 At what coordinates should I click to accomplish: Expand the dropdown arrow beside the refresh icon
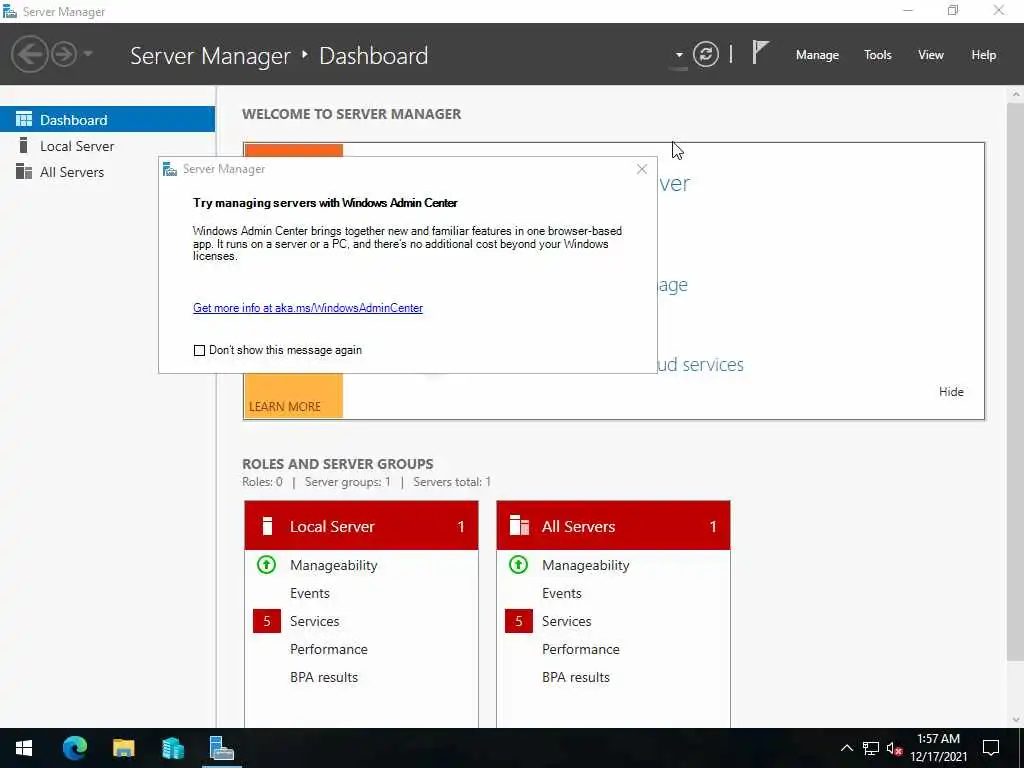pos(679,55)
